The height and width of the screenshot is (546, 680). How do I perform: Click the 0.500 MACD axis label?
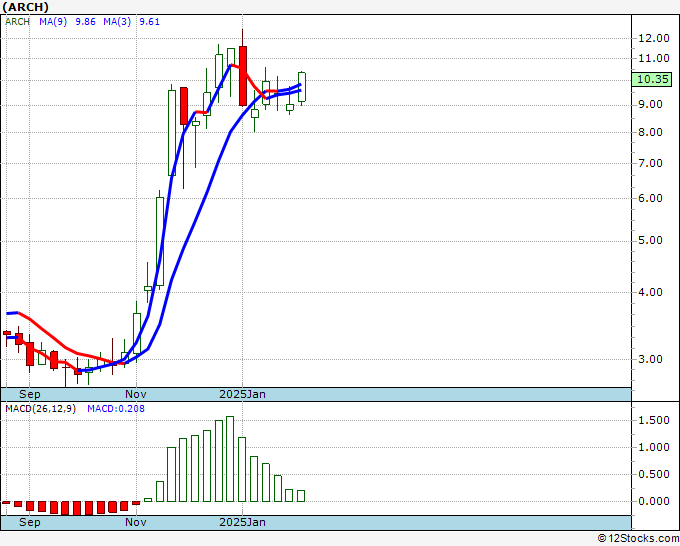coord(654,474)
